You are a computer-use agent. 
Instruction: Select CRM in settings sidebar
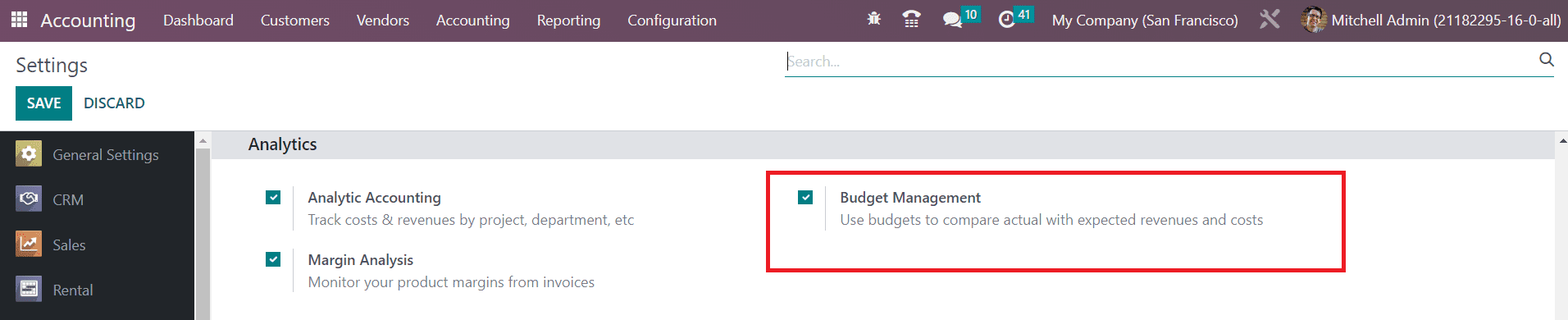(67, 199)
